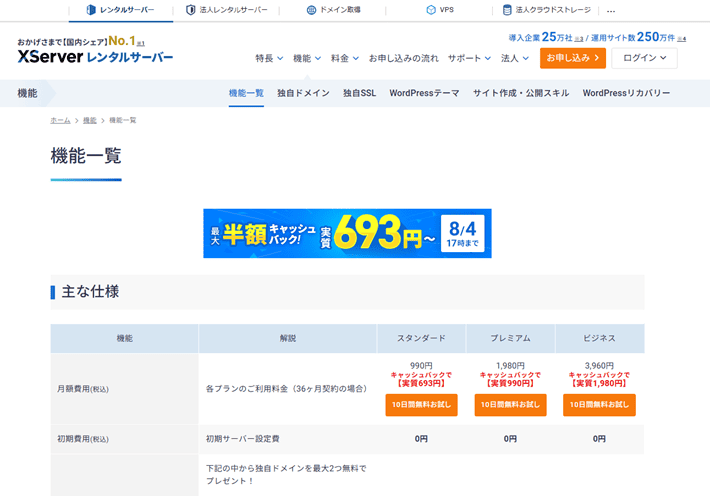This screenshot has height=496, width=710.
Task: Click the レンタルサーバー server icon
Action: point(91,10)
